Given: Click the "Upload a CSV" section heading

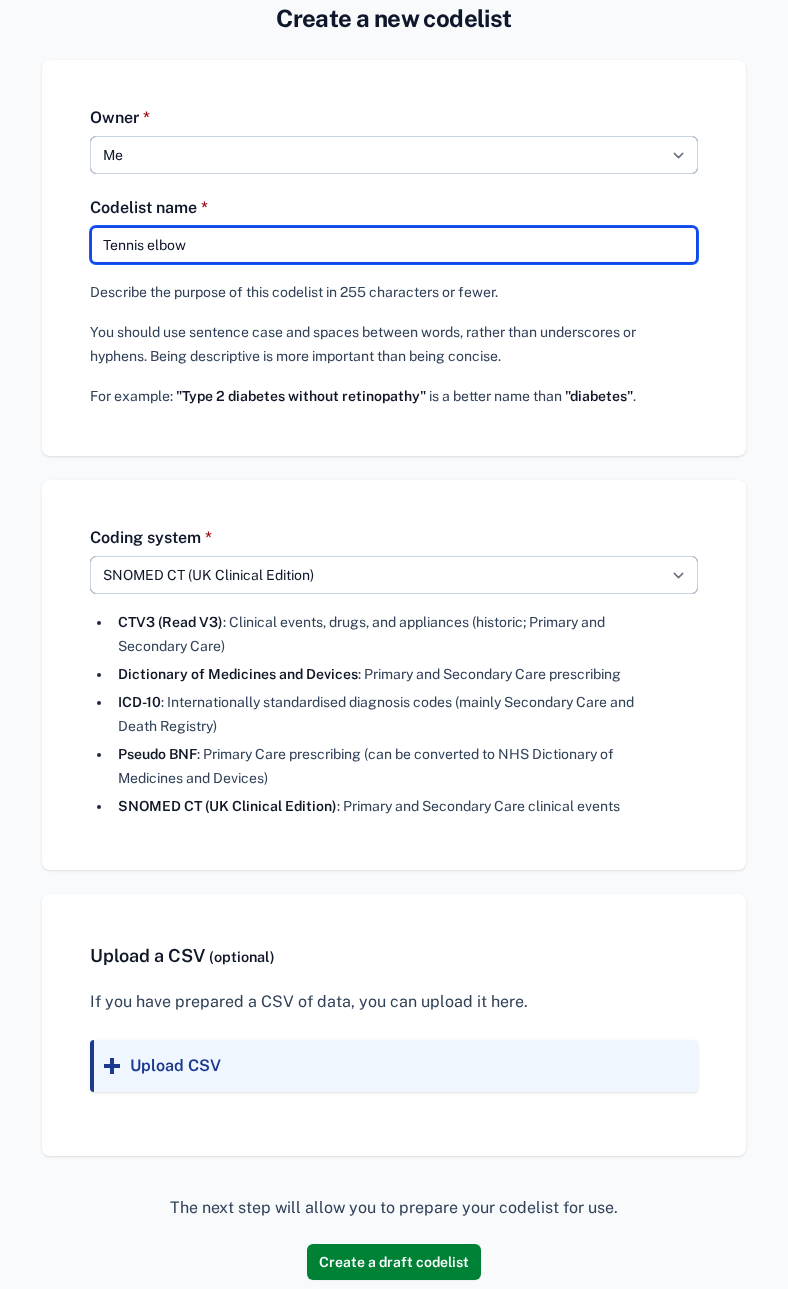Looking at the screenshot, I should [x=148, y=955].
